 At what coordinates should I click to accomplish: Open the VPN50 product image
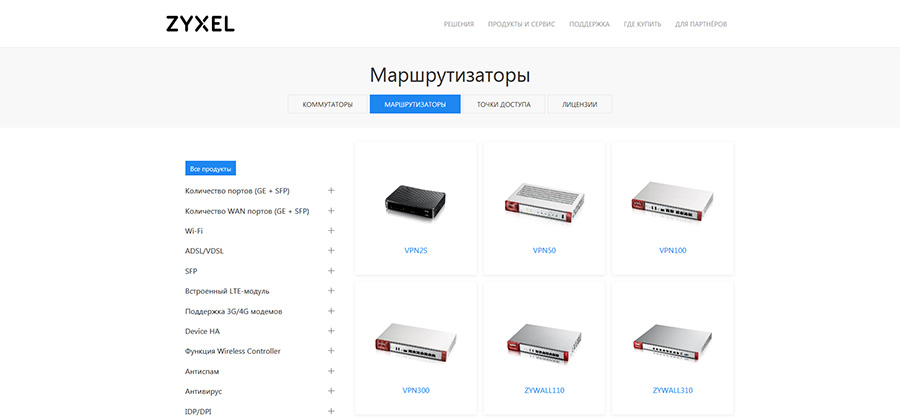[544, 203]
